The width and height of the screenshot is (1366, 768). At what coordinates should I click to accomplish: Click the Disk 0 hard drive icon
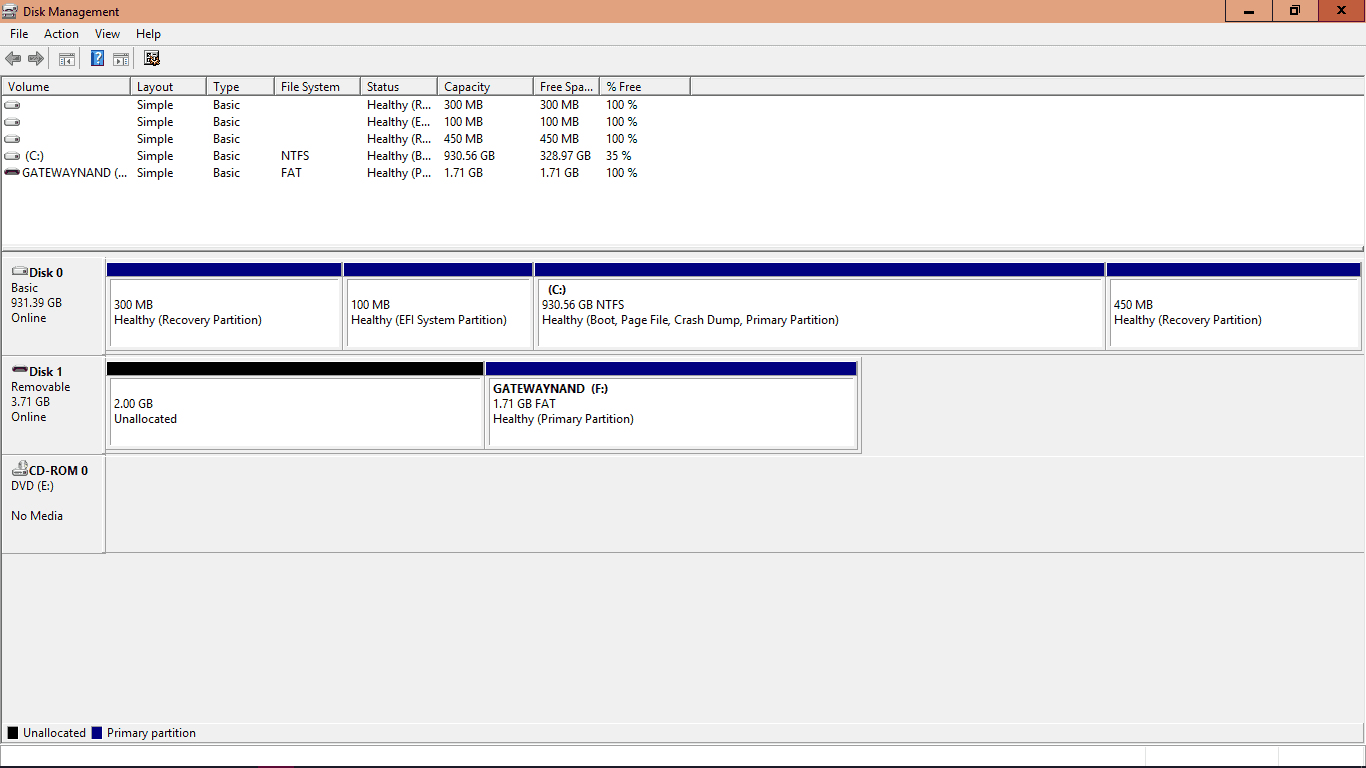click(19, 272)
